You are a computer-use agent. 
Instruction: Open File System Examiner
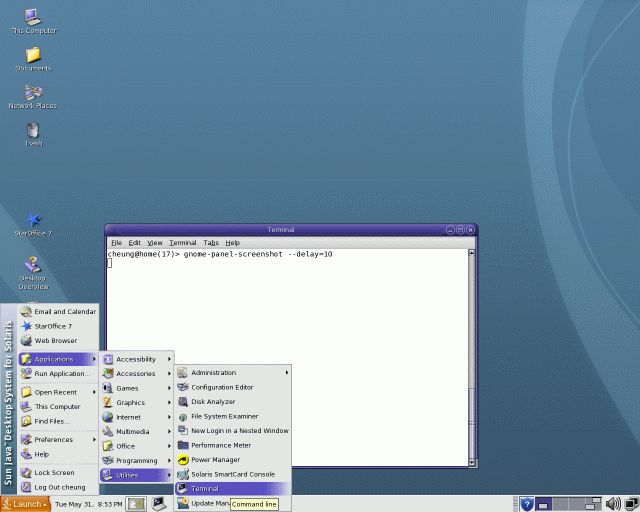click(233, 416)
